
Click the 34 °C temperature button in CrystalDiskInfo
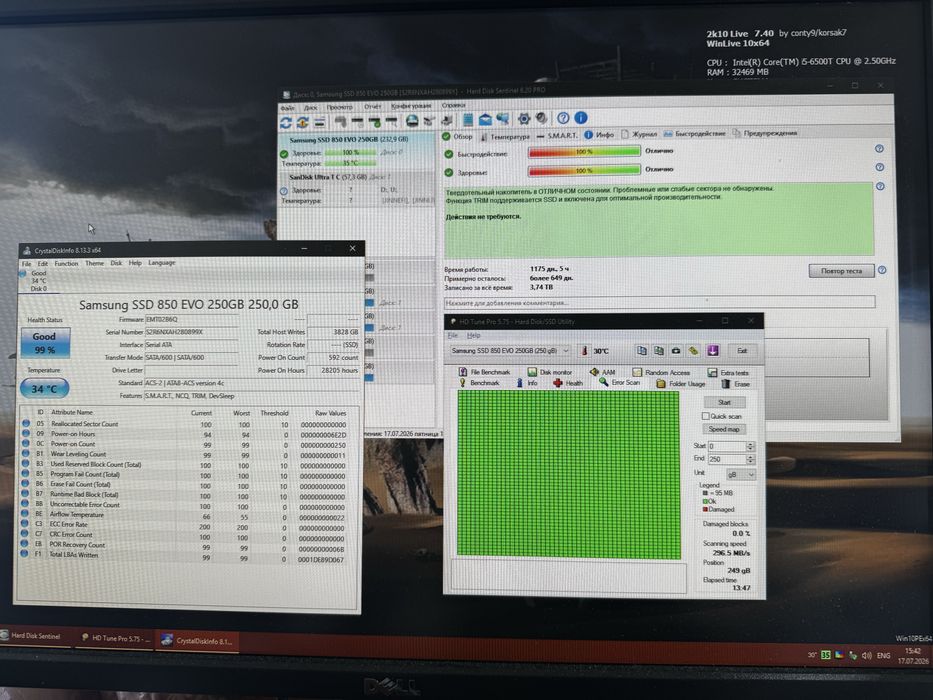[45, 389]
